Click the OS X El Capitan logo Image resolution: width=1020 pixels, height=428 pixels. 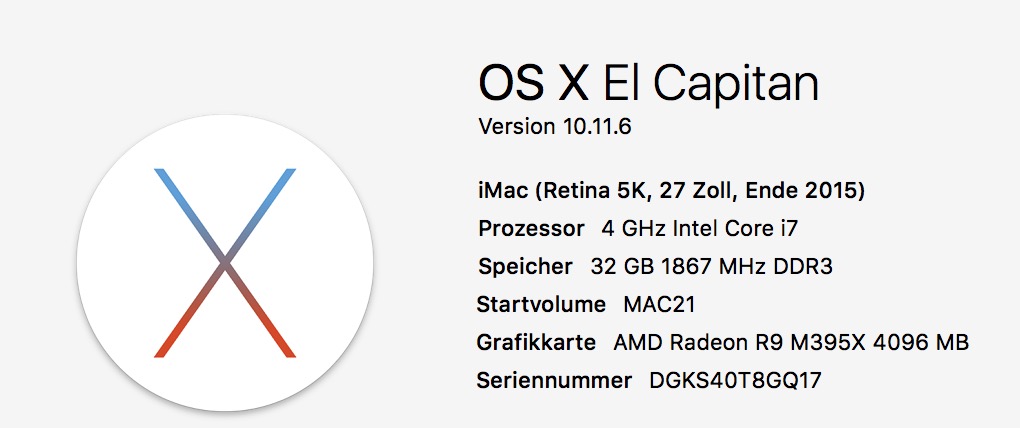point(225,263)
